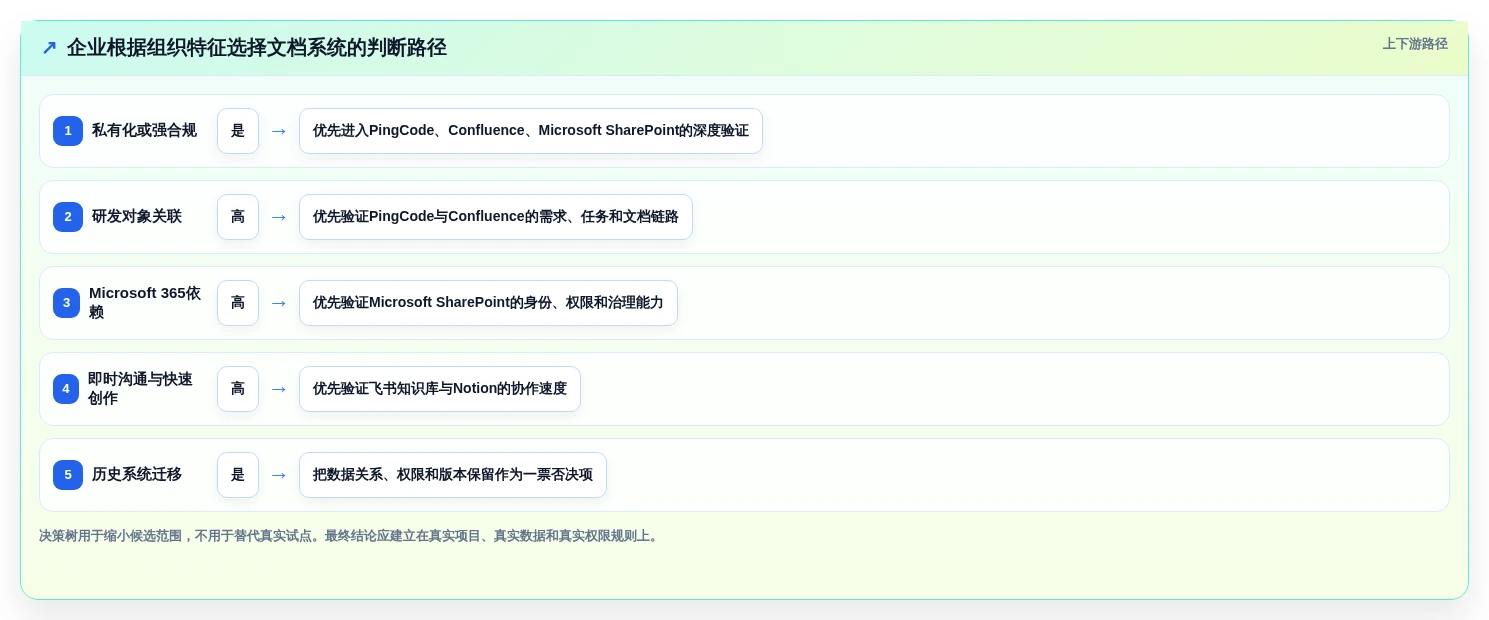Click the 私有化或强合规 label

(144, 131)
